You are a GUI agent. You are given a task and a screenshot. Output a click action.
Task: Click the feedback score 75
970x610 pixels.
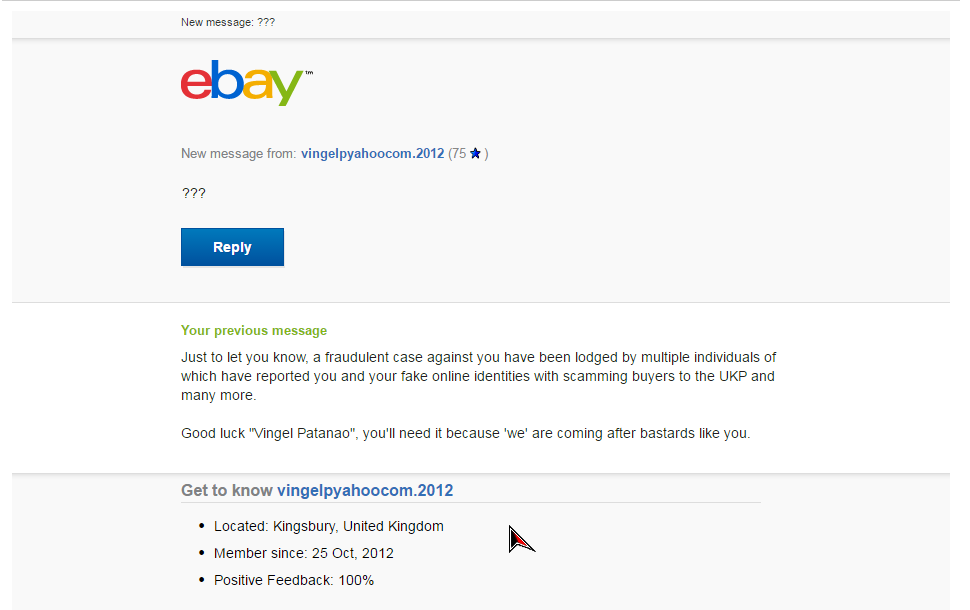(x=458, y=153)
